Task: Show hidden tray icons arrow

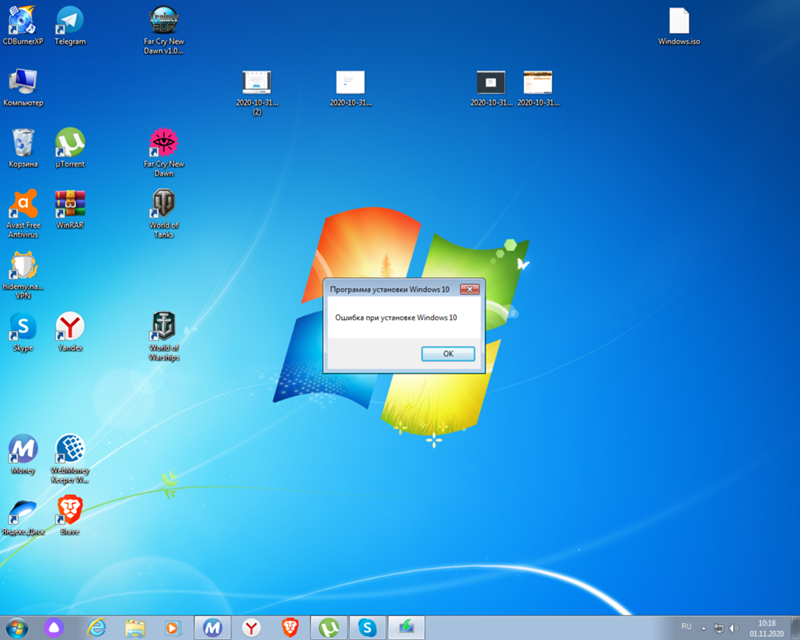Action: click(x=704, y=628)
